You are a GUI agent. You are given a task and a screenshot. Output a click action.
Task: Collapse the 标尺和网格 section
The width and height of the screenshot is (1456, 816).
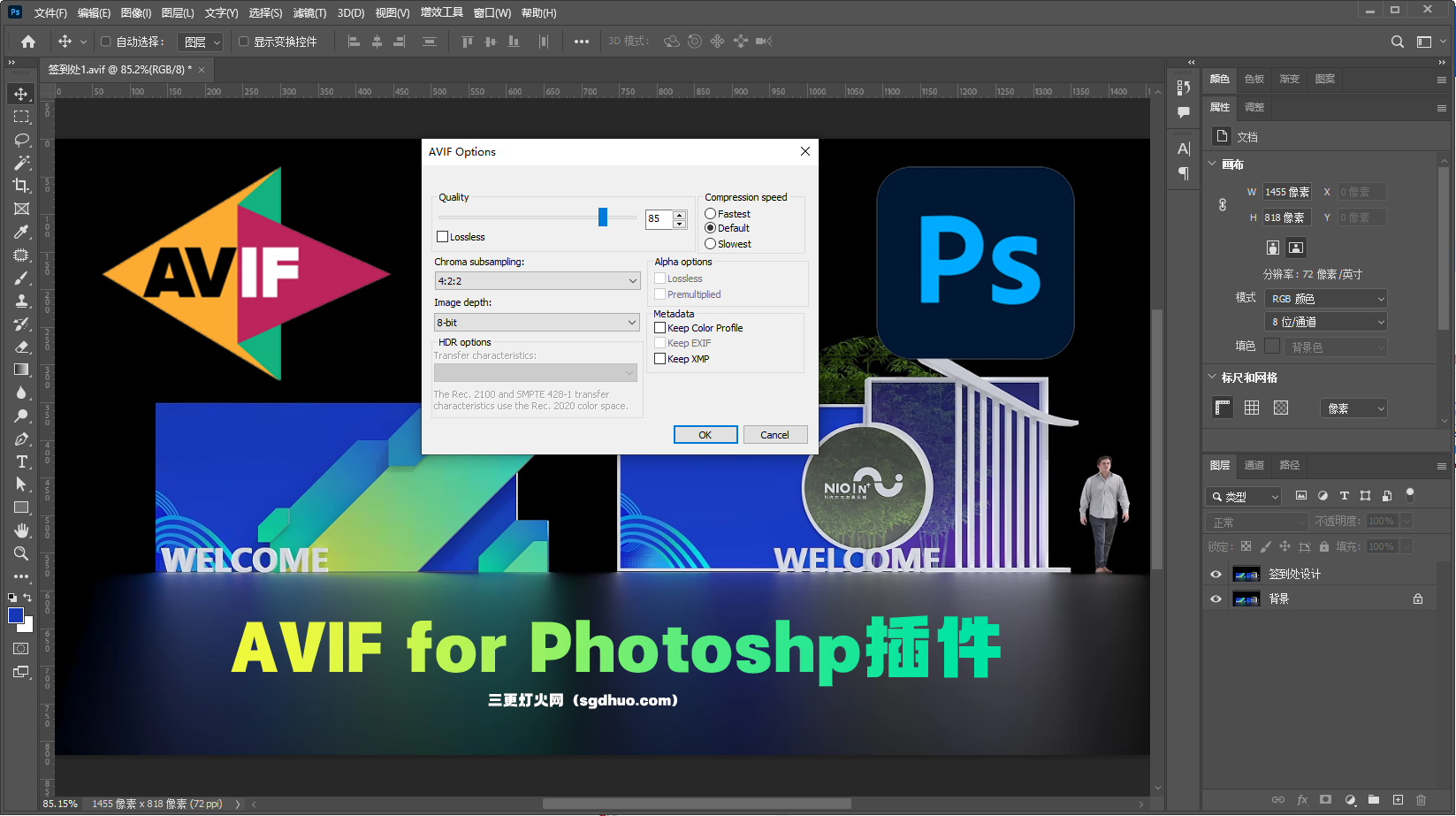pos(1212,377)
